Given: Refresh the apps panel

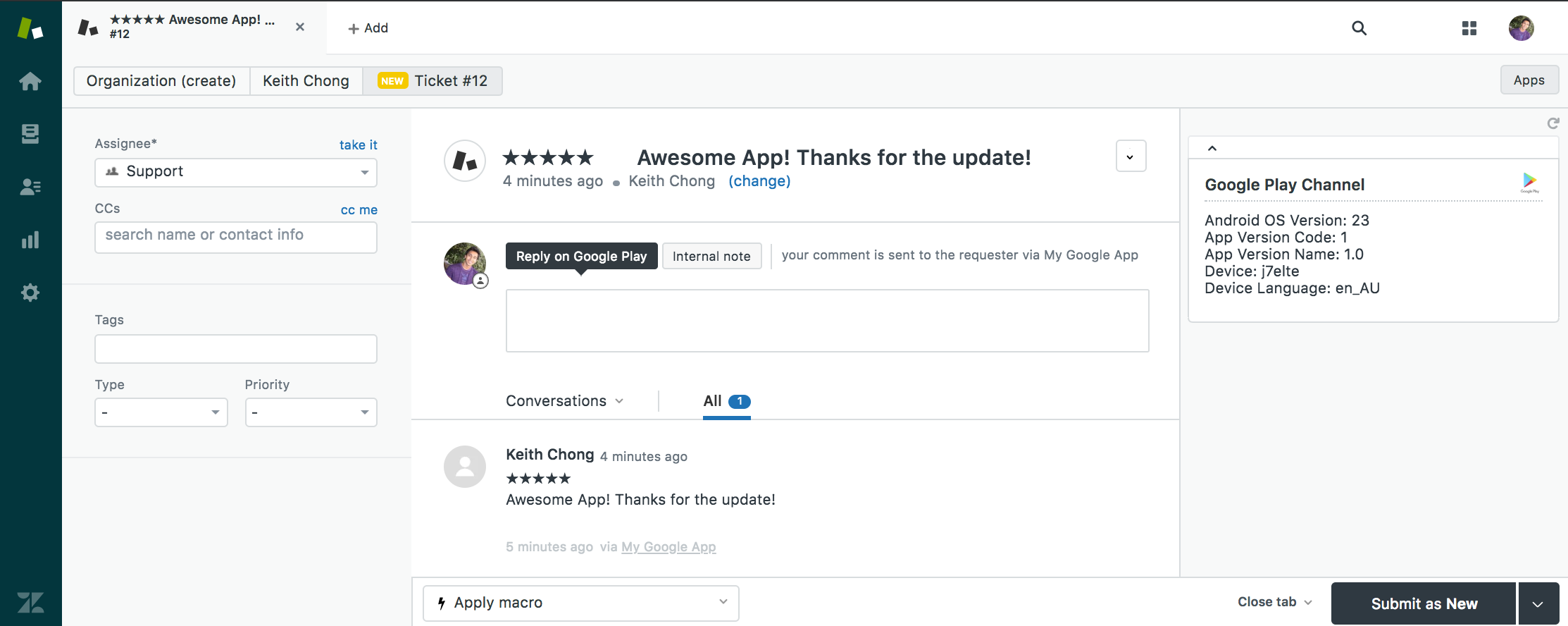Looking at the screenshot, I should pyautogui.click(x=1553, y=123).
